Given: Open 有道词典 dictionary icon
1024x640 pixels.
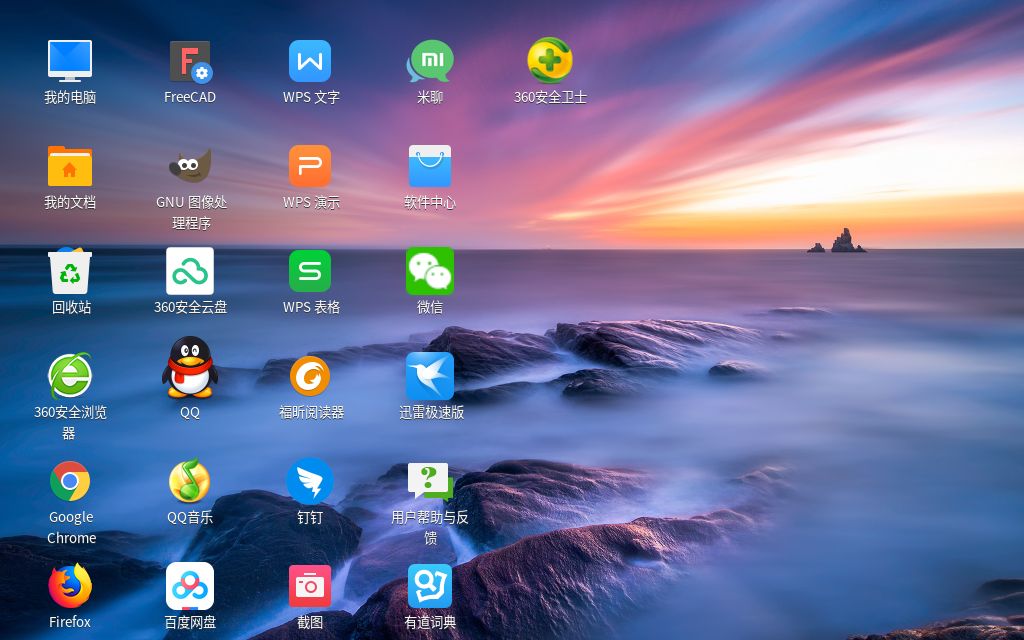Looking at the screenshot, I should click(430, 586).
